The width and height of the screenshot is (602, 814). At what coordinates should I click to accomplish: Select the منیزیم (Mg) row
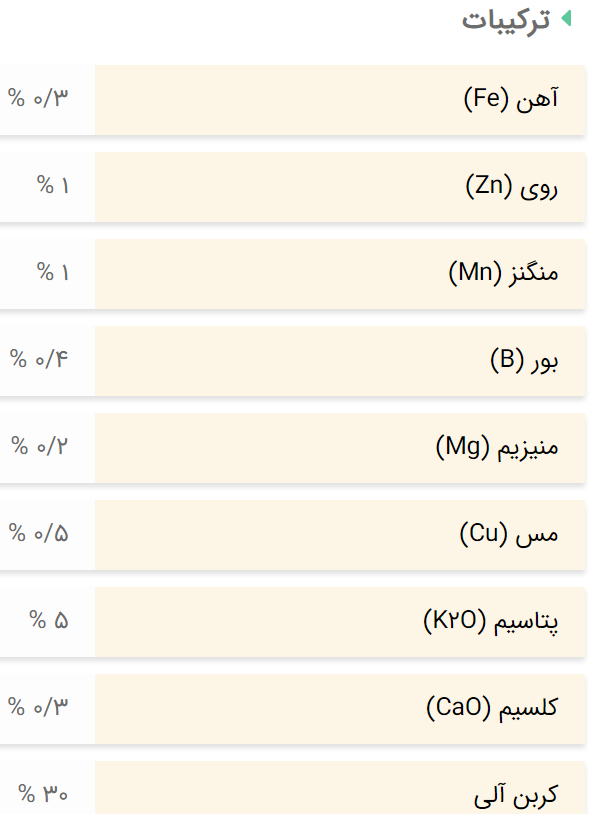coord(293,448)
